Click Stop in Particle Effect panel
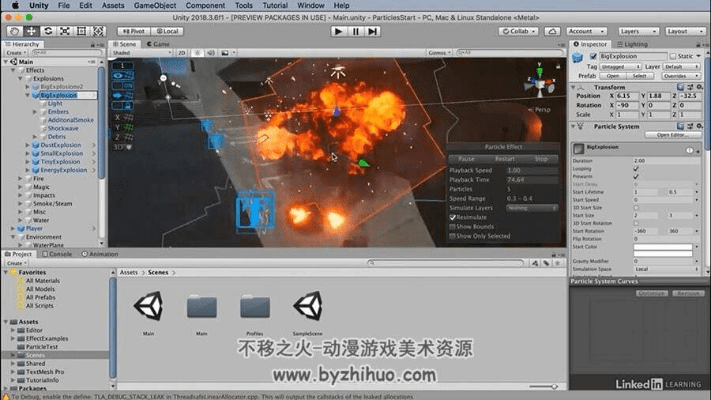The image size is (711, 400). click(x=541, y=159)
